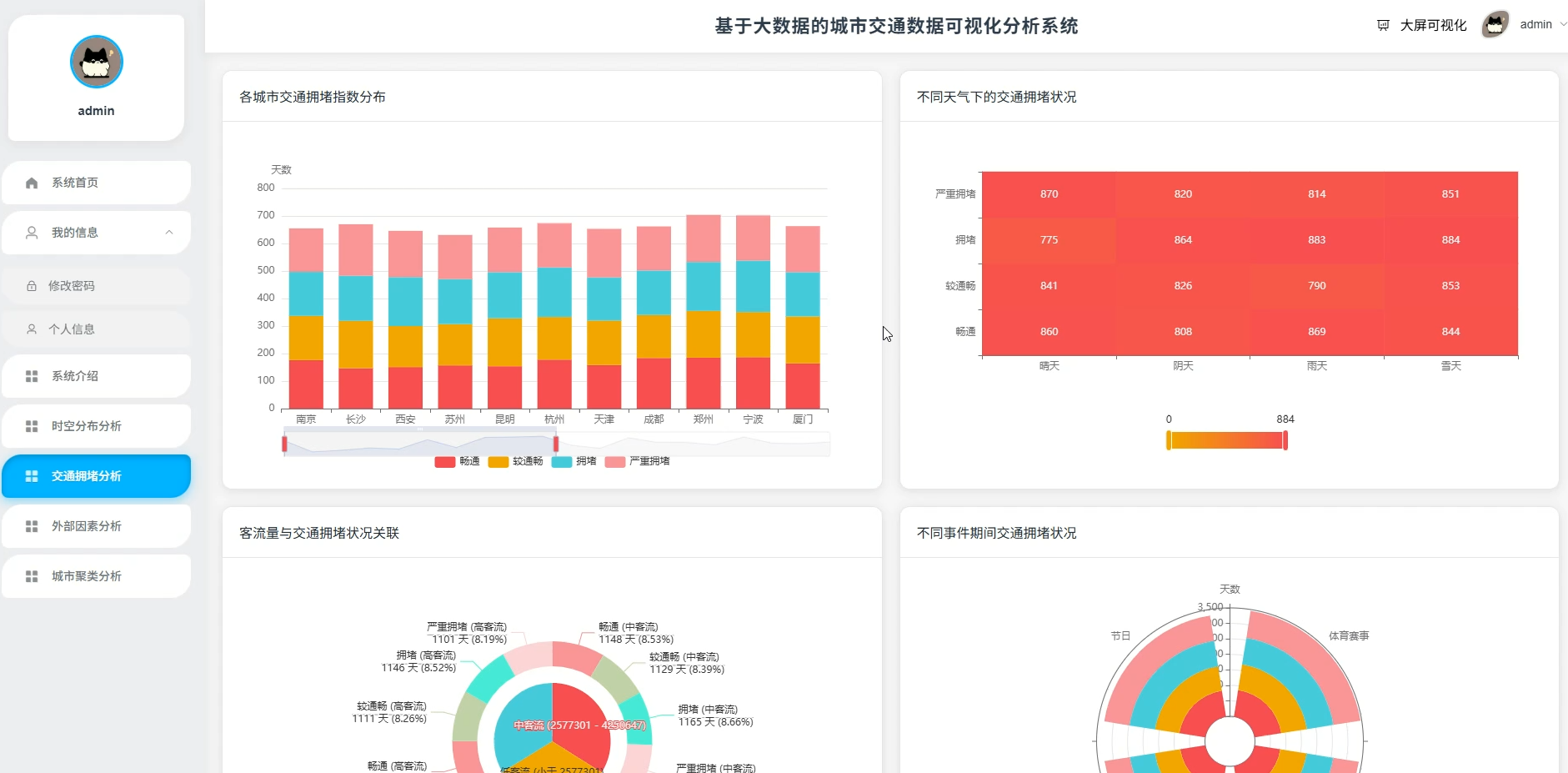Open 城市聚类分析 menu item
This screenshot has height=773, width=1568.
pos(96,576)
